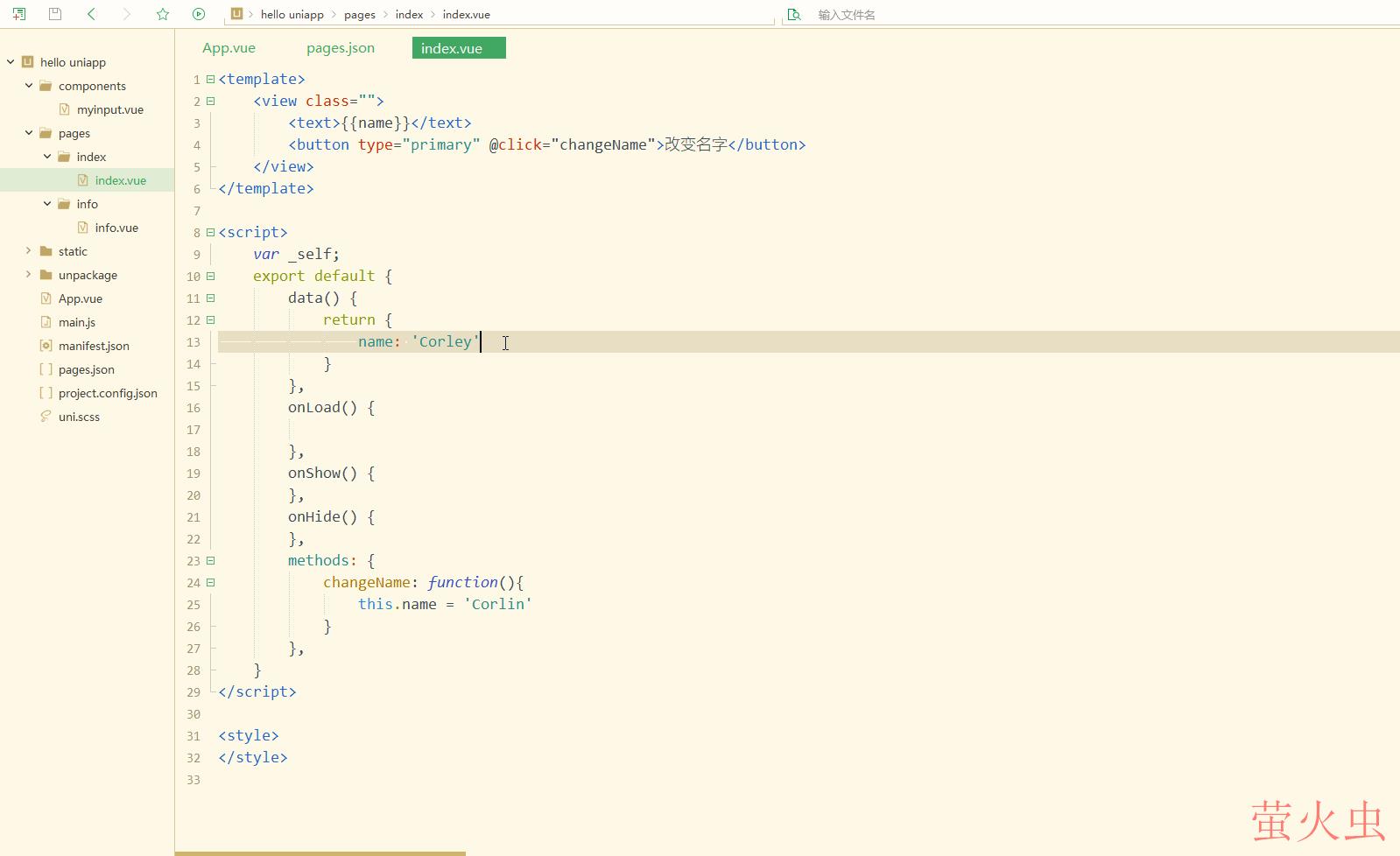This screenshot has height=856, width=1400.
Task: Open main.js in the file tree
Action: coord(77,322)
